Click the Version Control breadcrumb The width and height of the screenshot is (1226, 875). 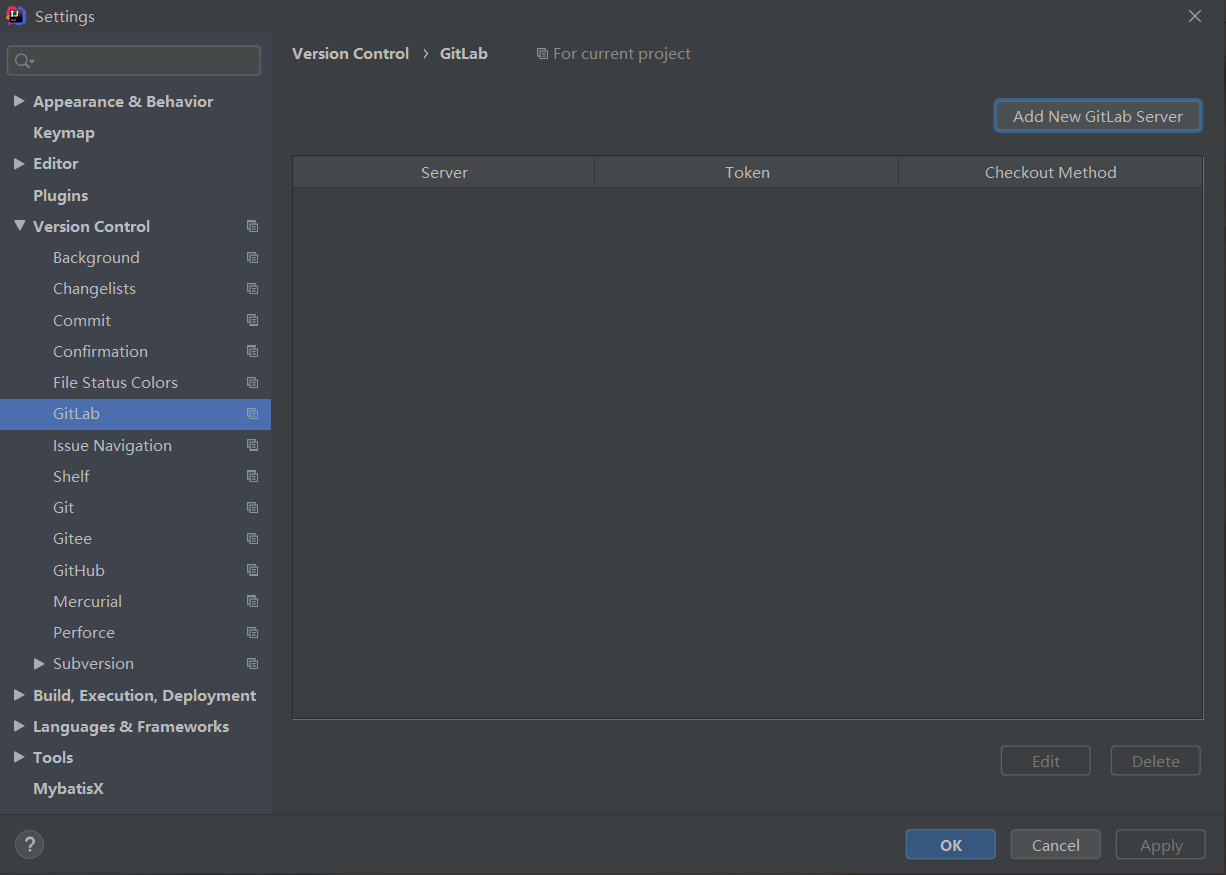[350, 54]
